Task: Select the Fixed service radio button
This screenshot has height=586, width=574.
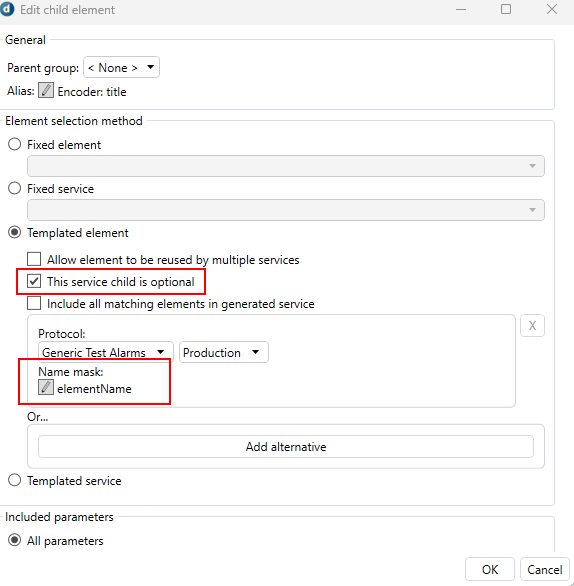Action: (x=15, y=188)
